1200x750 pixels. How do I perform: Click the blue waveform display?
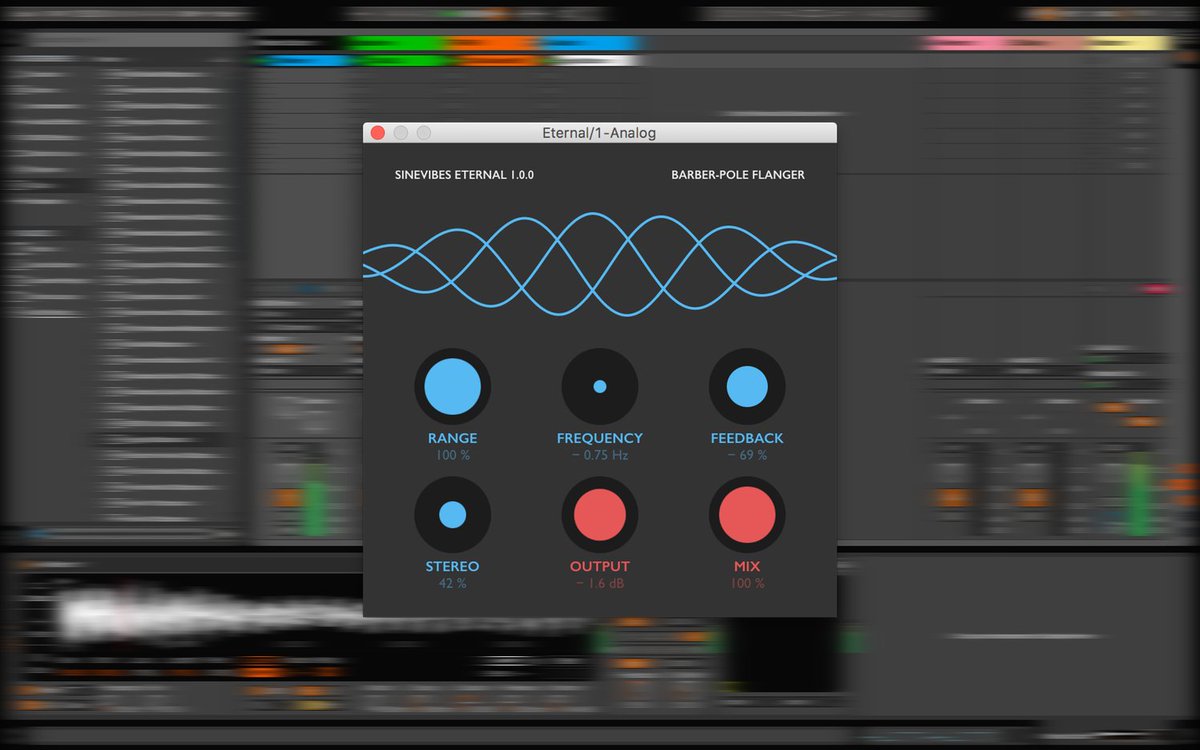tap(600, 262)
